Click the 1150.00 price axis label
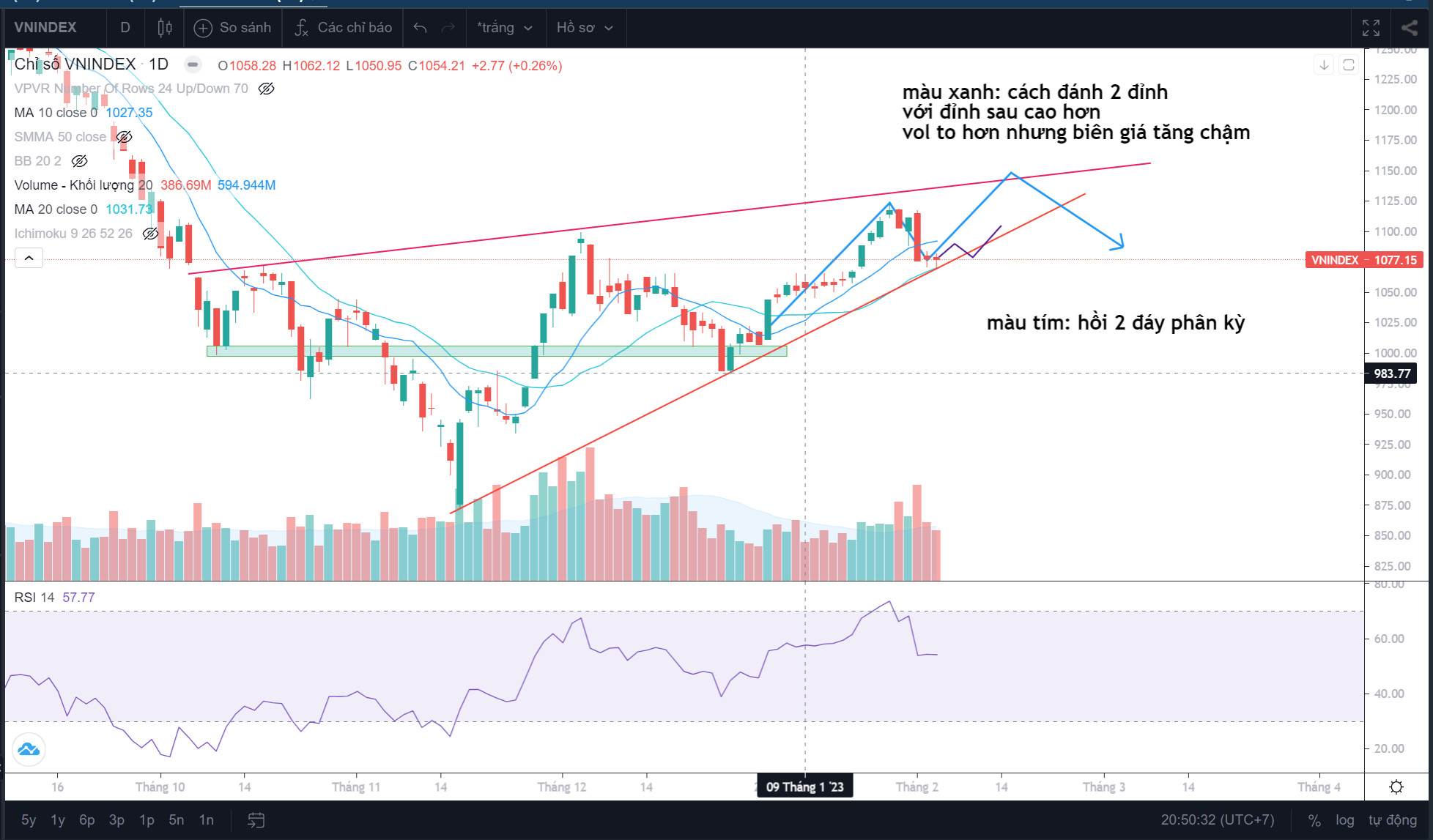The height and width of the screenshot is (840, 1433). coord(1396,171)
